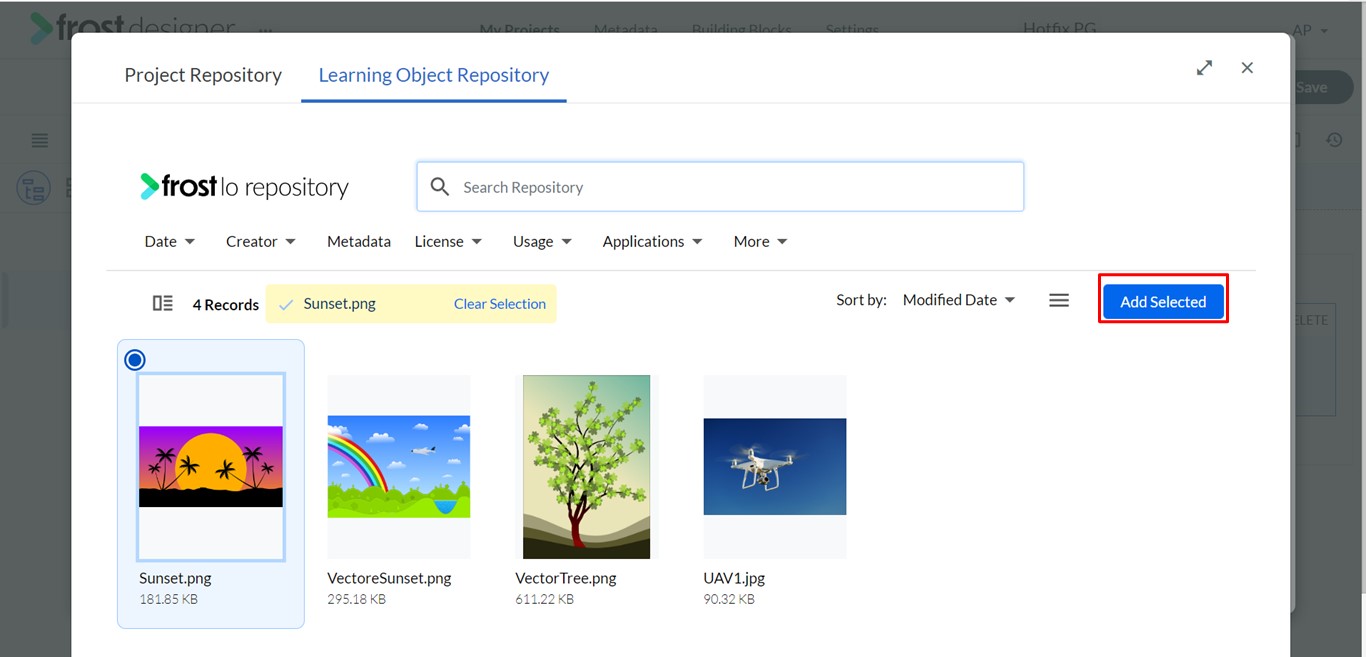
Task: Expand the Creator filter dropdown
Action: click(x=261, y=241)
